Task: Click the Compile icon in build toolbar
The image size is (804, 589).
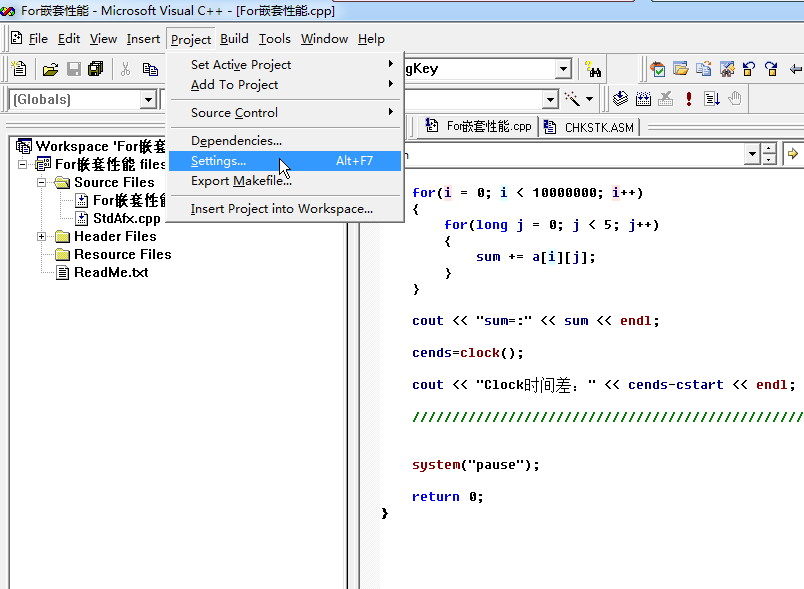Action: pos(620,99)
